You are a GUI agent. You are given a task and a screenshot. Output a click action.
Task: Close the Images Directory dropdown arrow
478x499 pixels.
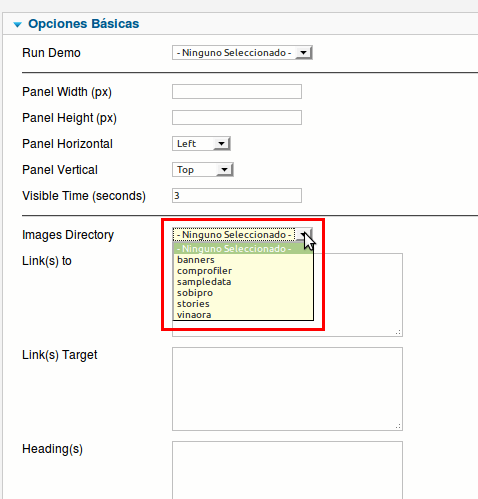(304, 235)
